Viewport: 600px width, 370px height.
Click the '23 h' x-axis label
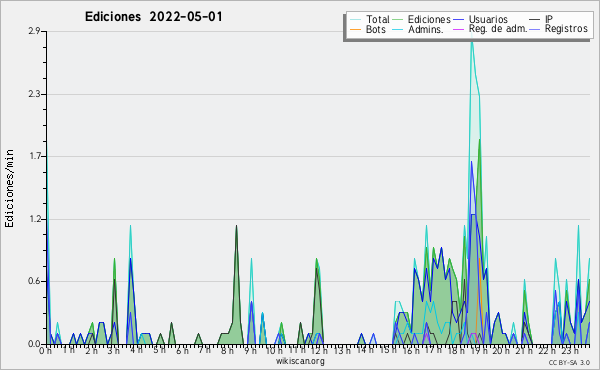(x=570, y=351)
